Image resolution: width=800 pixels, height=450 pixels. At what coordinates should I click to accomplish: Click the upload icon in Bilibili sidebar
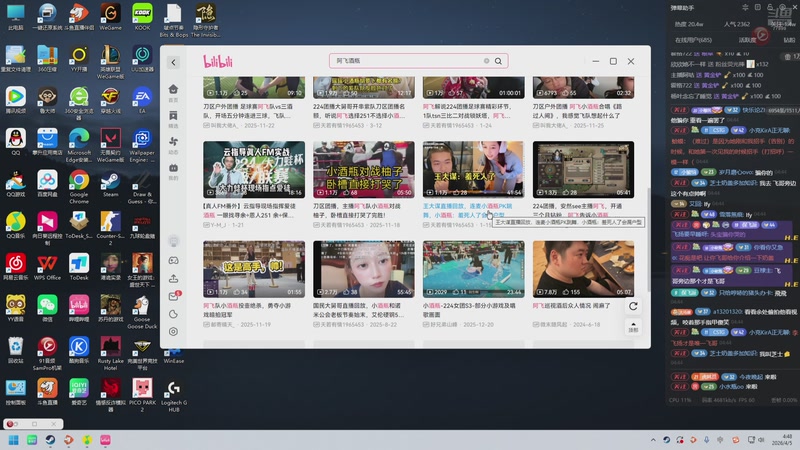coord(173,279)
